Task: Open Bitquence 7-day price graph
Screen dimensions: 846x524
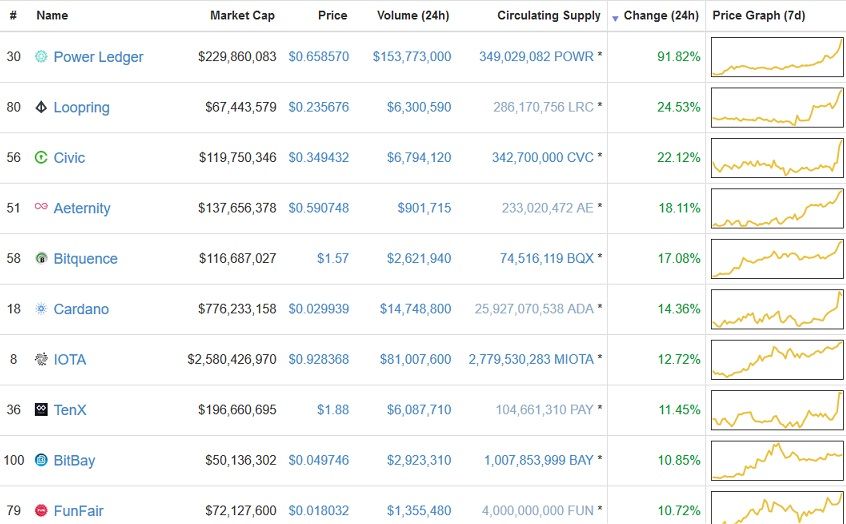Action: pos(777,258)
